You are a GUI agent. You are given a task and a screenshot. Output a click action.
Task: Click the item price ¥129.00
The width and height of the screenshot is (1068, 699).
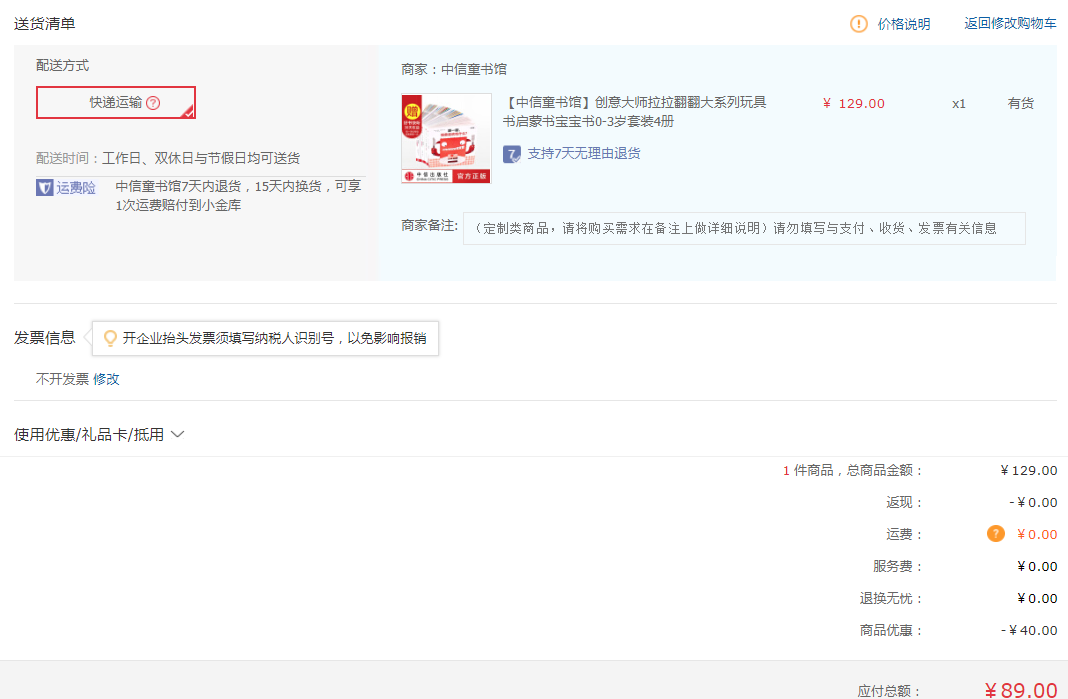[854, 104]
